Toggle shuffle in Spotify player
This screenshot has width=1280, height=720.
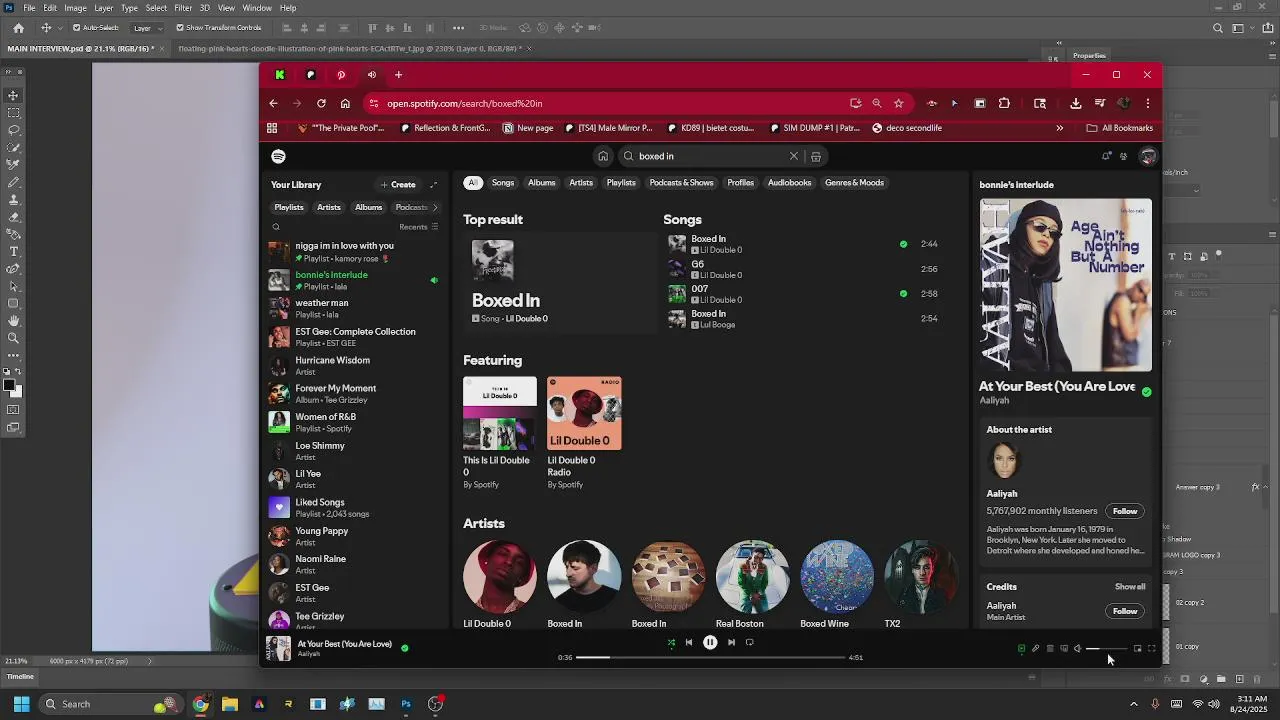click(x=671, y=642)
